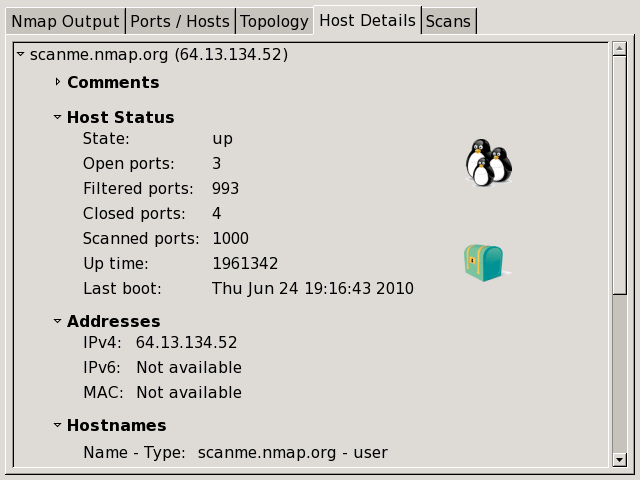Select the Host Details tab
The height and width of the screenshot is (480, 640).
[367, 20]
